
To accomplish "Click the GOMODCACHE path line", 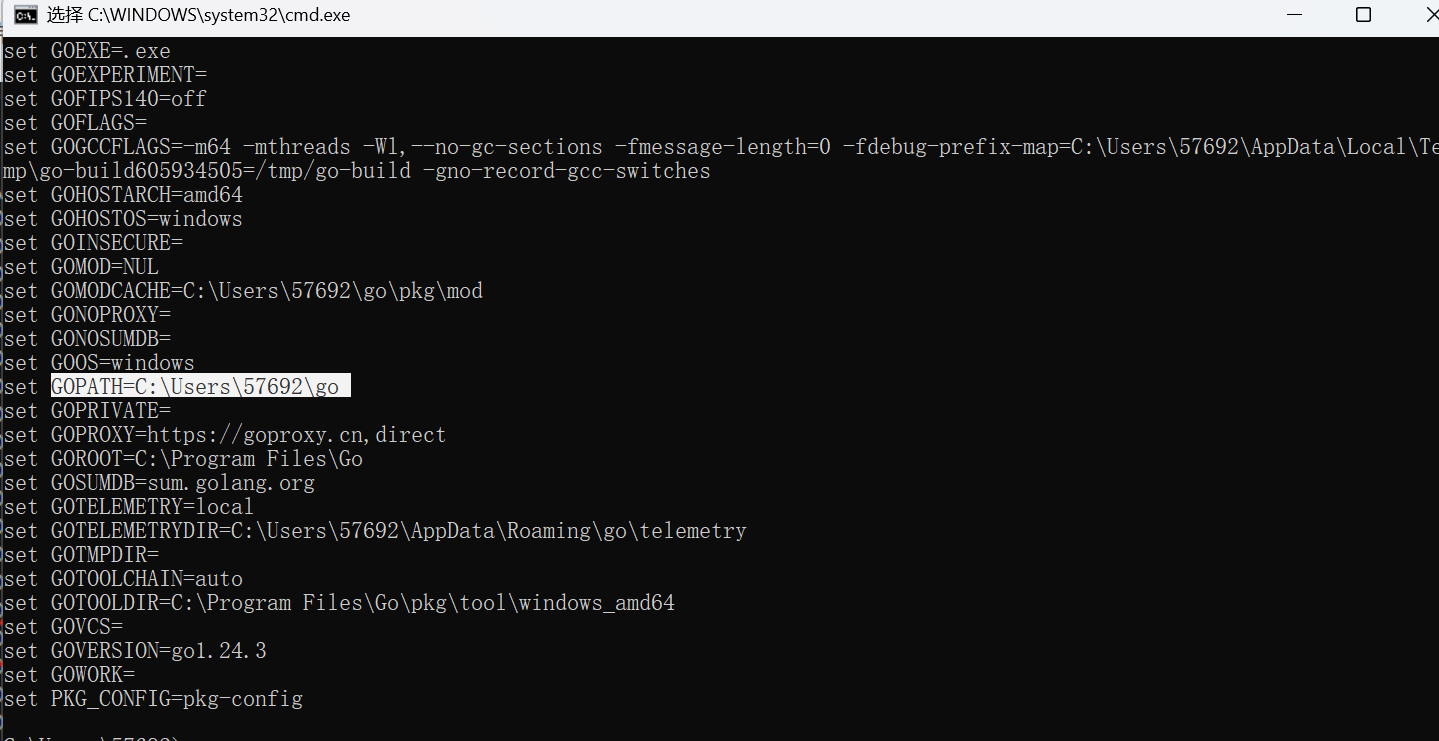I will point(243,291).
